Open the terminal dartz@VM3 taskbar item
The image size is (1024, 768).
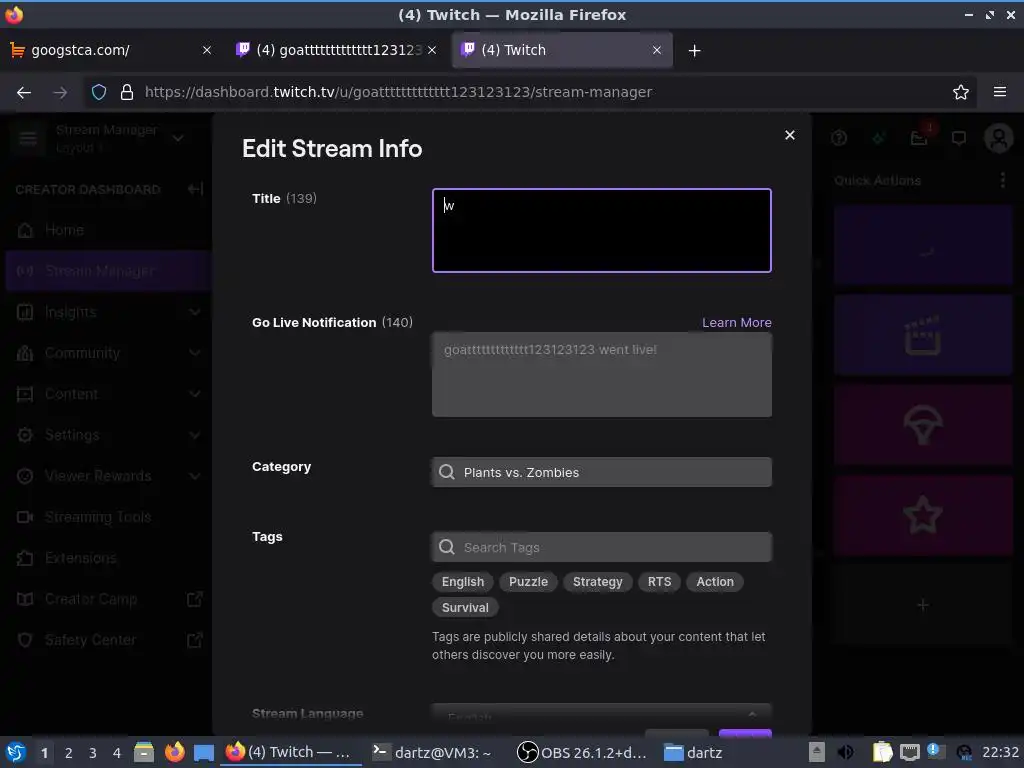[x=432, y=753]
